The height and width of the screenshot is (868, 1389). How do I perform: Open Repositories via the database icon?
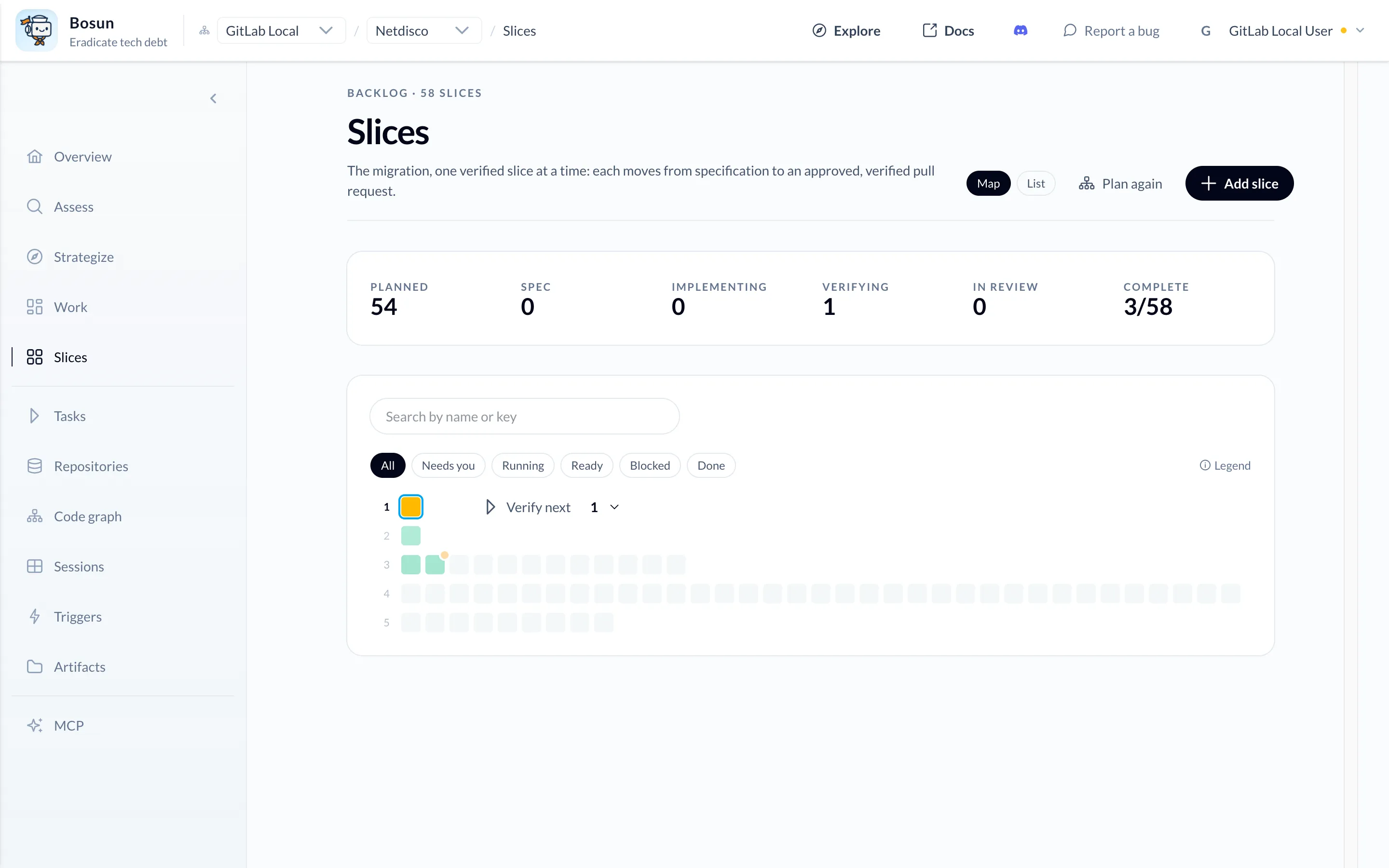point(34,466)
